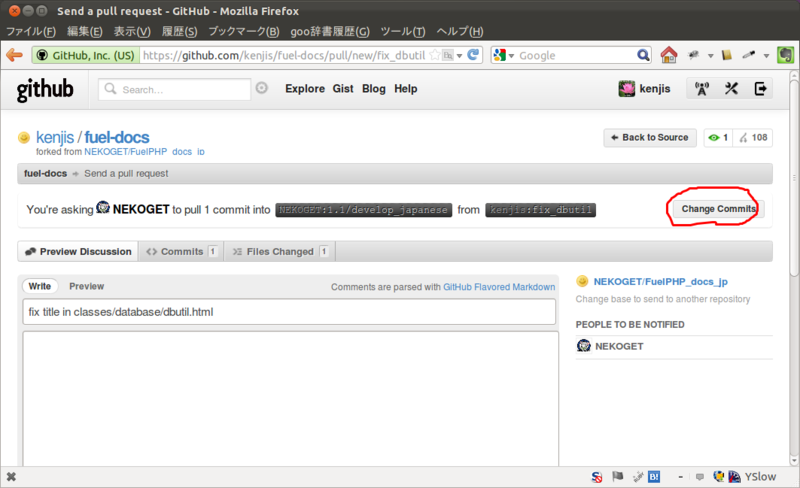Switch to the Files Changed tab
The image size is (800, 488).
[280, 252]
